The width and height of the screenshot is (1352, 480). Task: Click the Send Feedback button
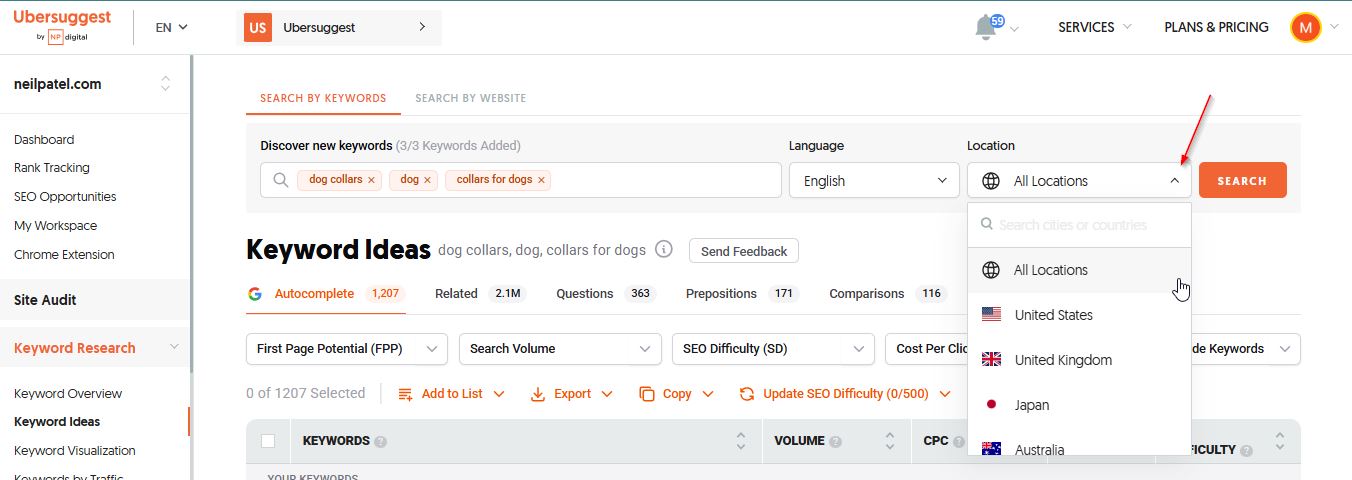[x=743, y=251]
